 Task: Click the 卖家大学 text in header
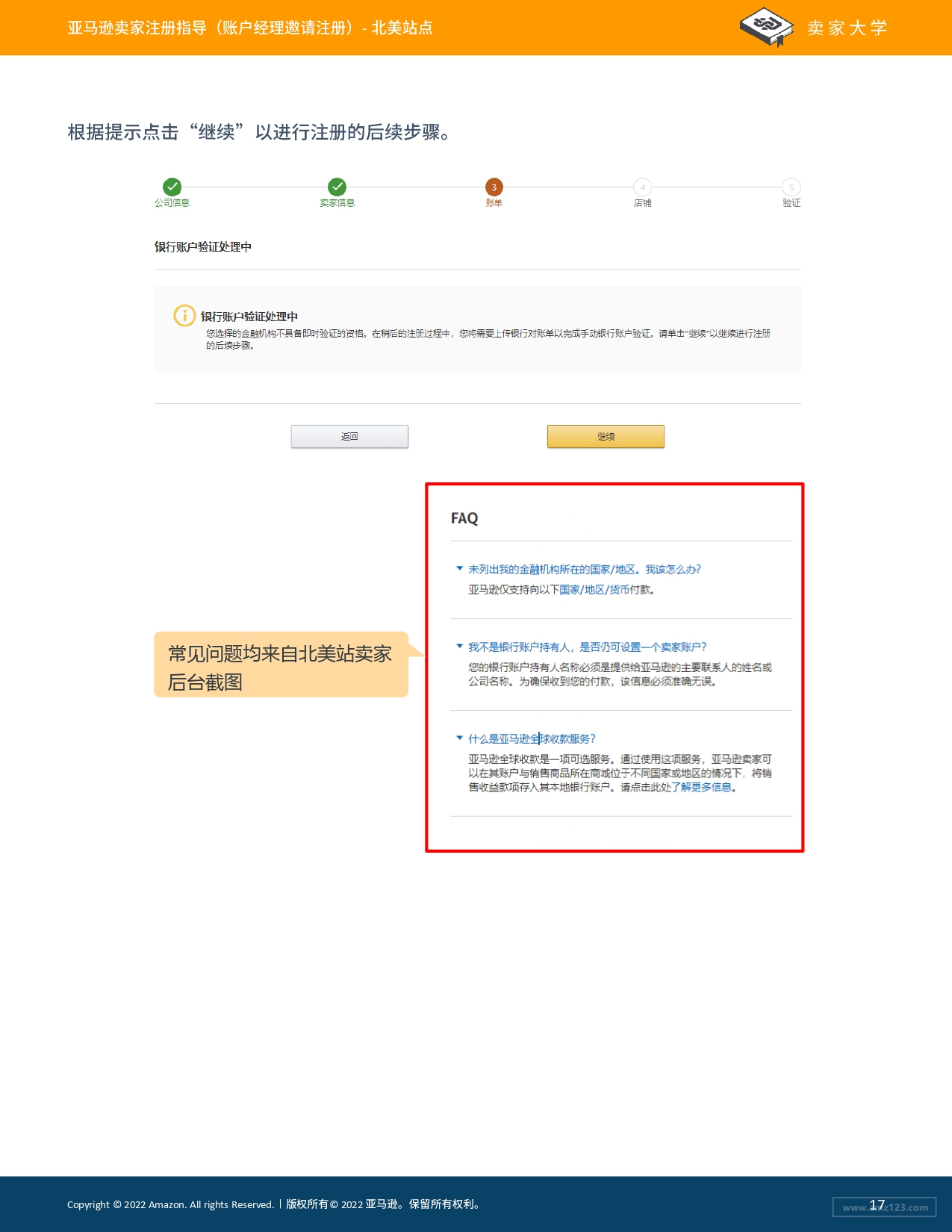click(847, 28)
